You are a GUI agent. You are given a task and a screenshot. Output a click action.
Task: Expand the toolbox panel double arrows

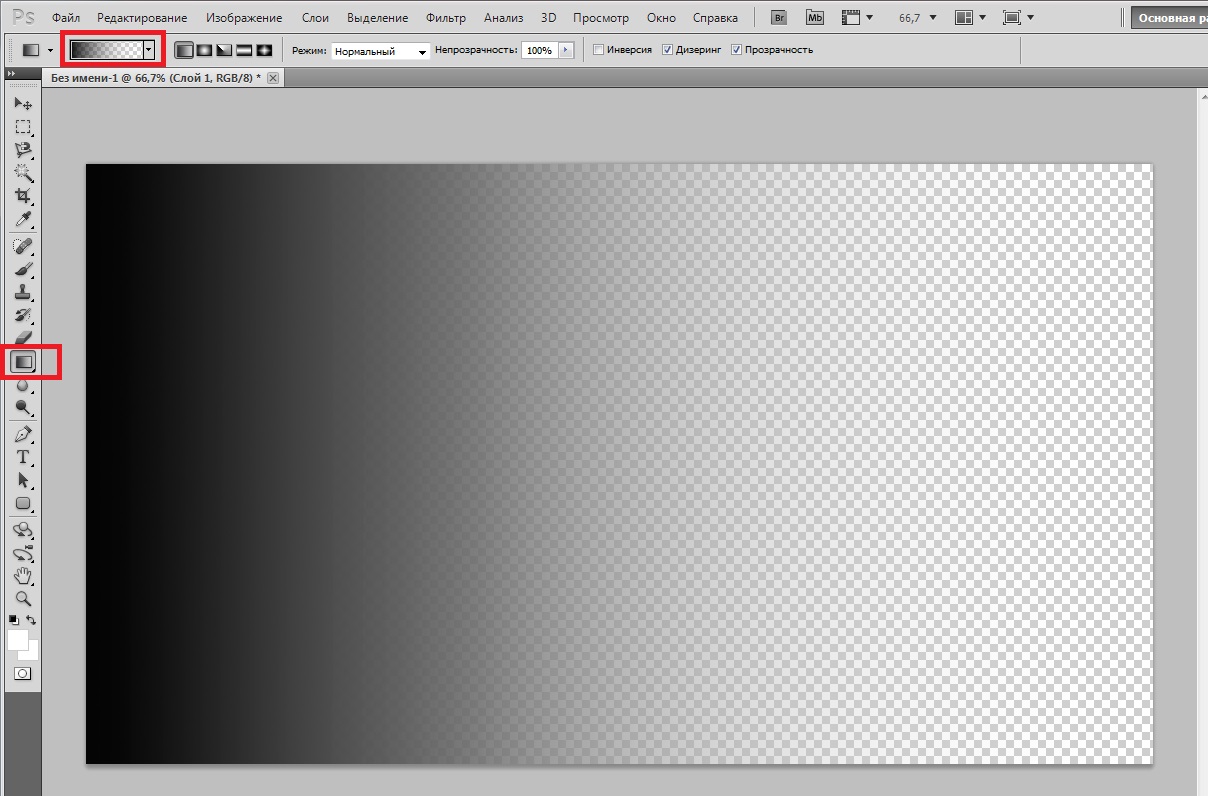[11, 75]
